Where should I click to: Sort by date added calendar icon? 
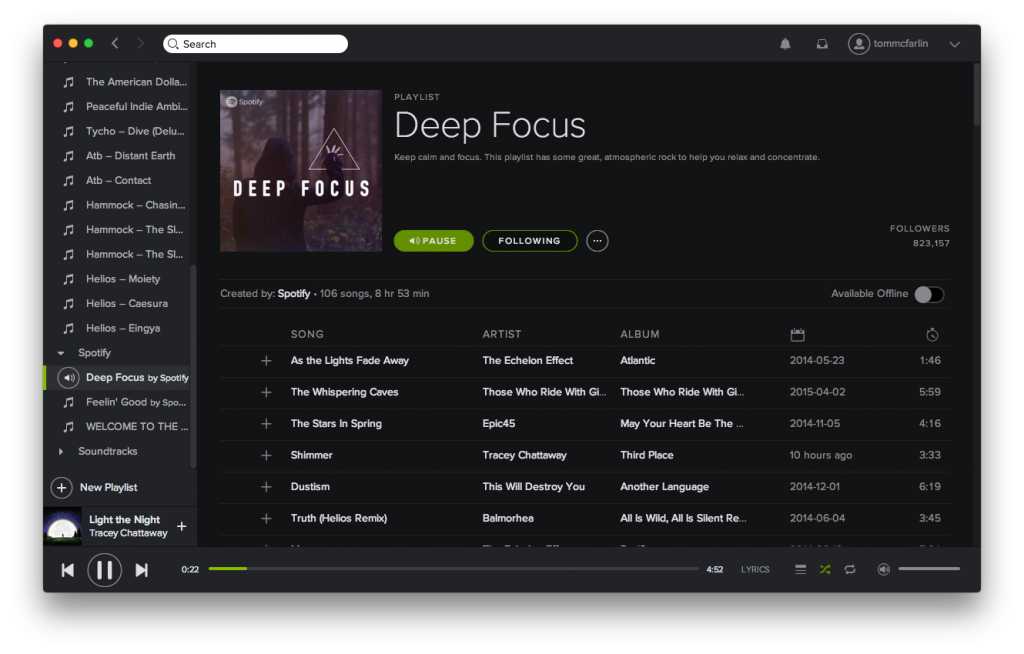[x=797, y=335]
